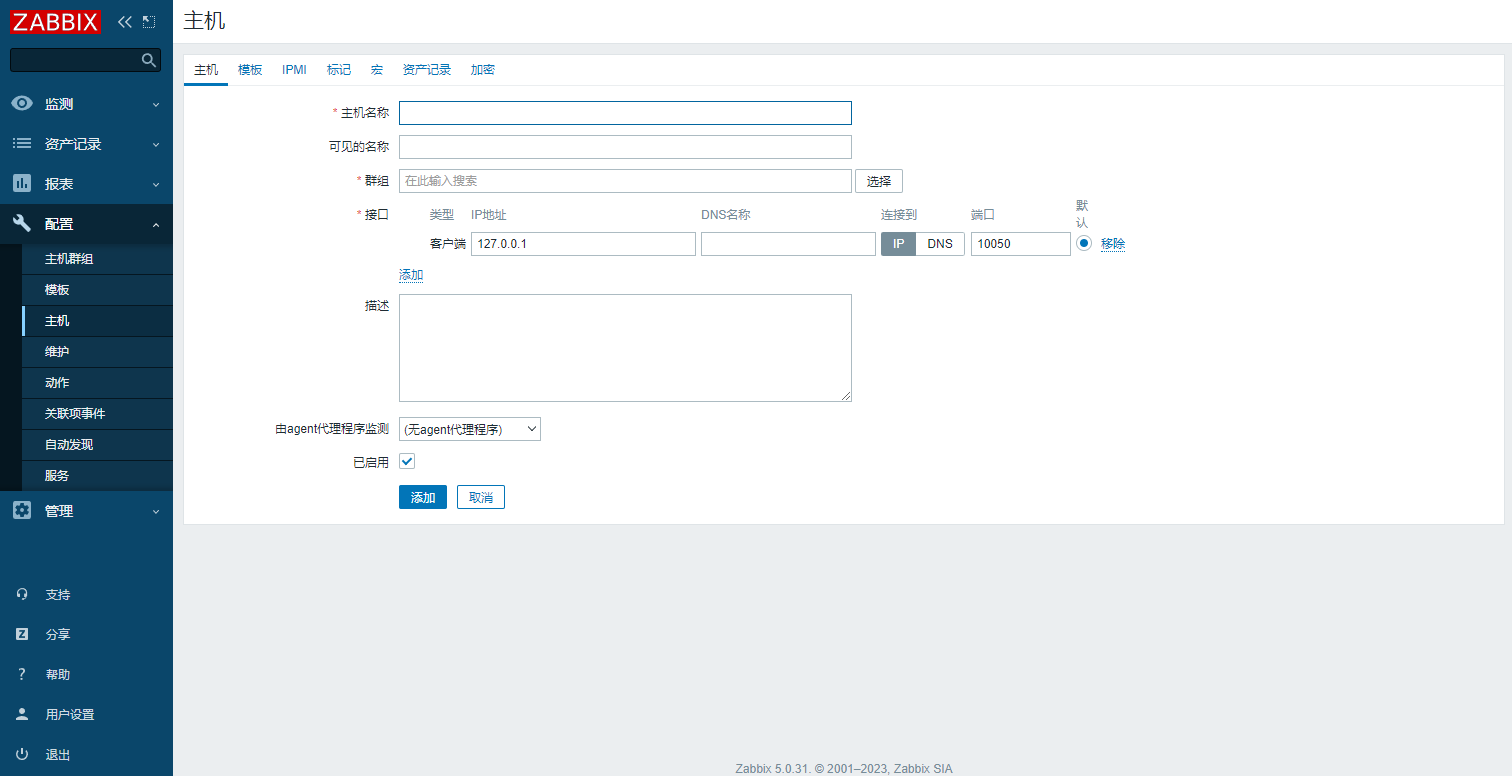Click the search magnifier icon
The height and width of the screenshot is (776, 1512).
149,60
